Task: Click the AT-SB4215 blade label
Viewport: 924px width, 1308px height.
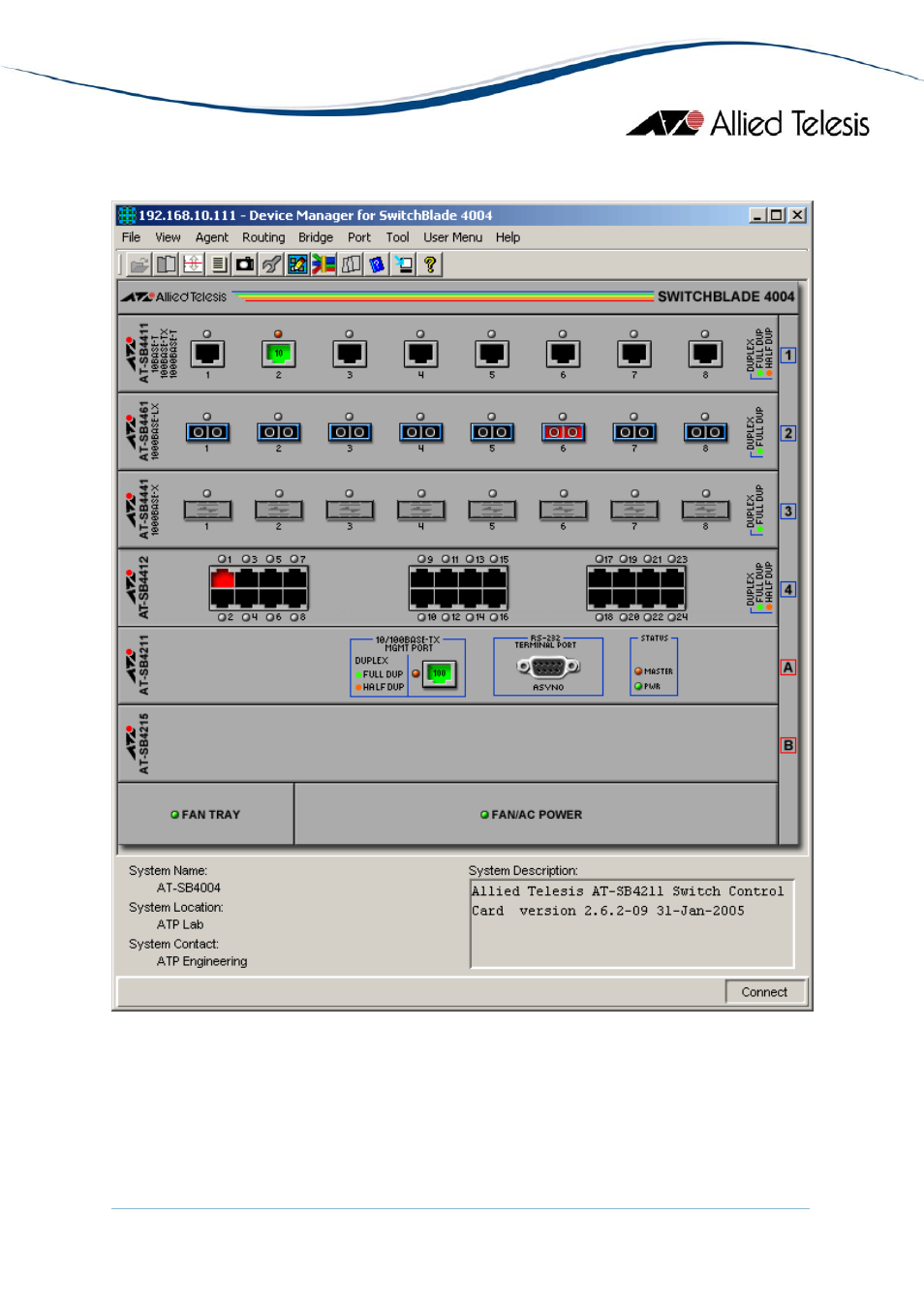Action: pyautogui.click(x=143, y=744)
